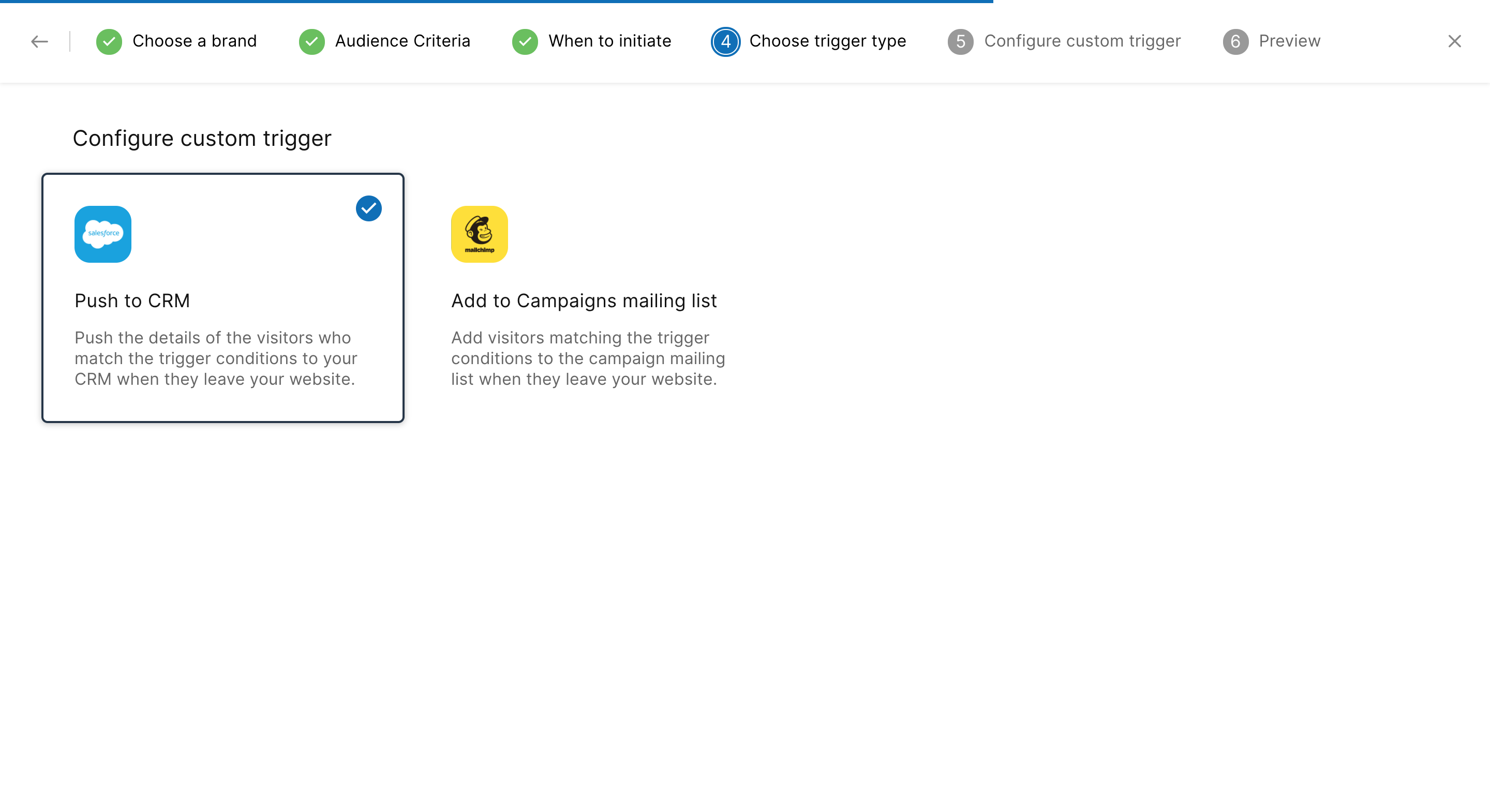Select Add to Campaigns mailing list option
The width and height of the screenshot is (1490, 812).
(x=584, y=300)
